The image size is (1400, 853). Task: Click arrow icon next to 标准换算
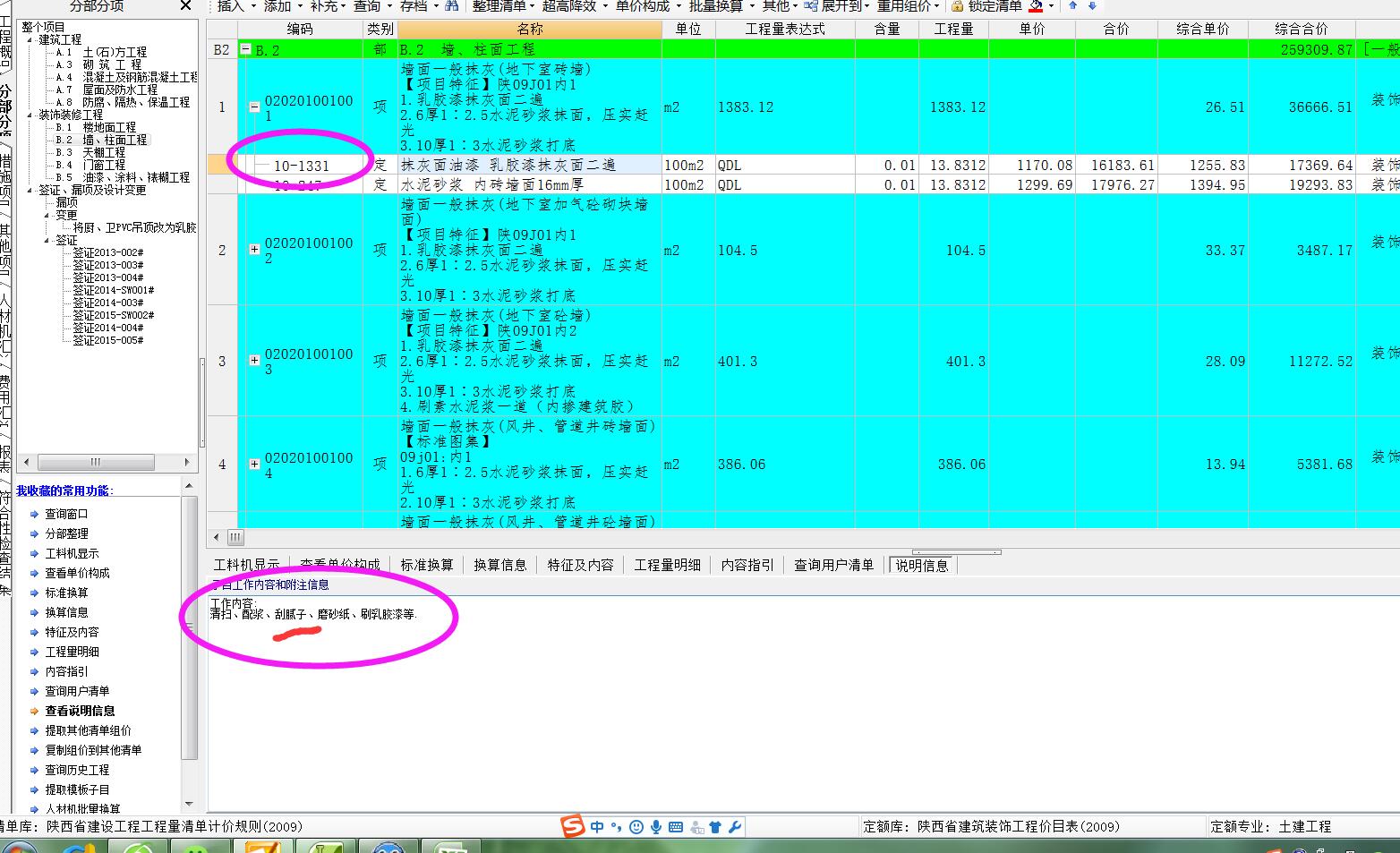coord(35,593)
